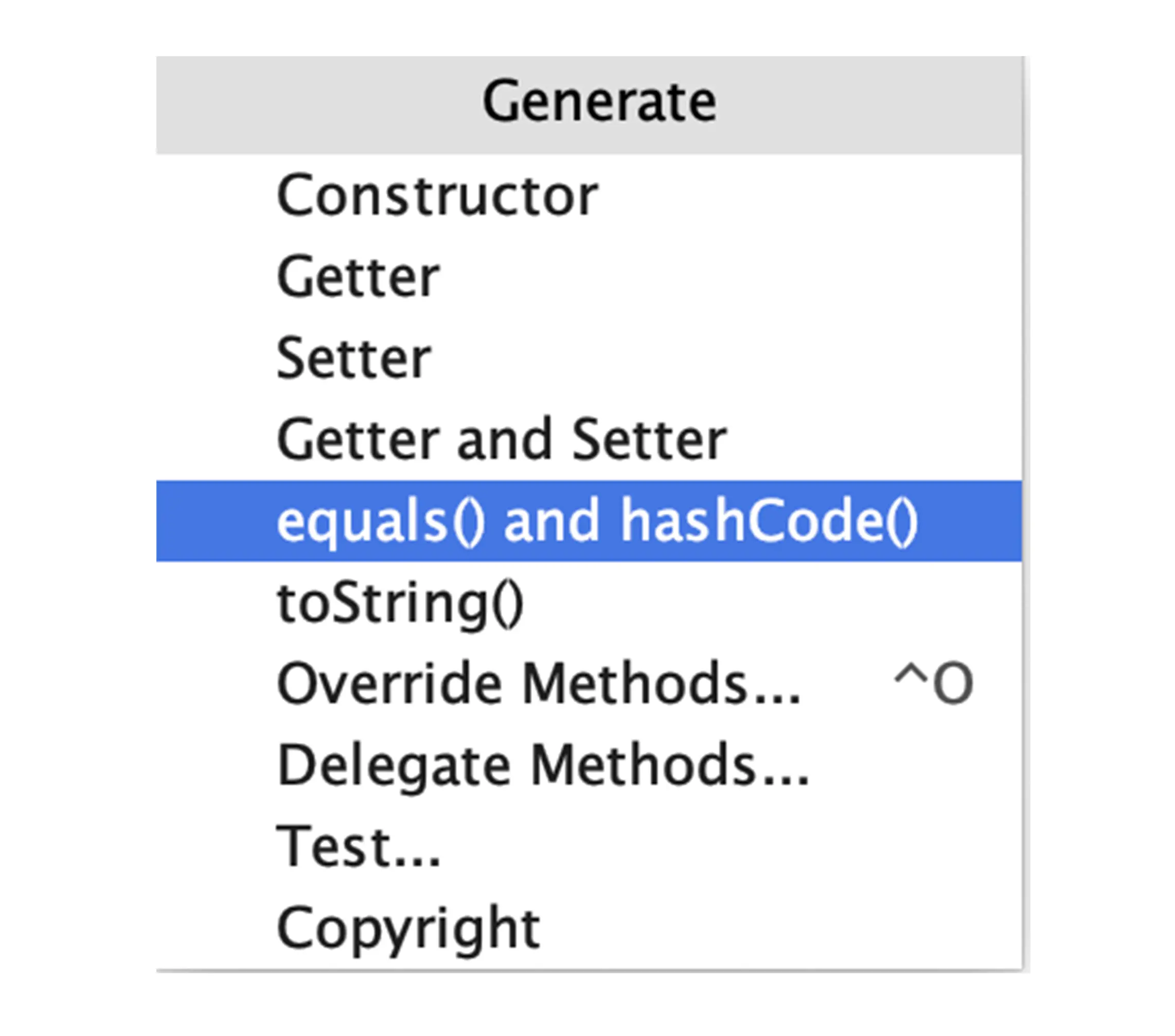
Task: Select the Copyright menu item
Action: pyautogui.click(x=589, y=928)
